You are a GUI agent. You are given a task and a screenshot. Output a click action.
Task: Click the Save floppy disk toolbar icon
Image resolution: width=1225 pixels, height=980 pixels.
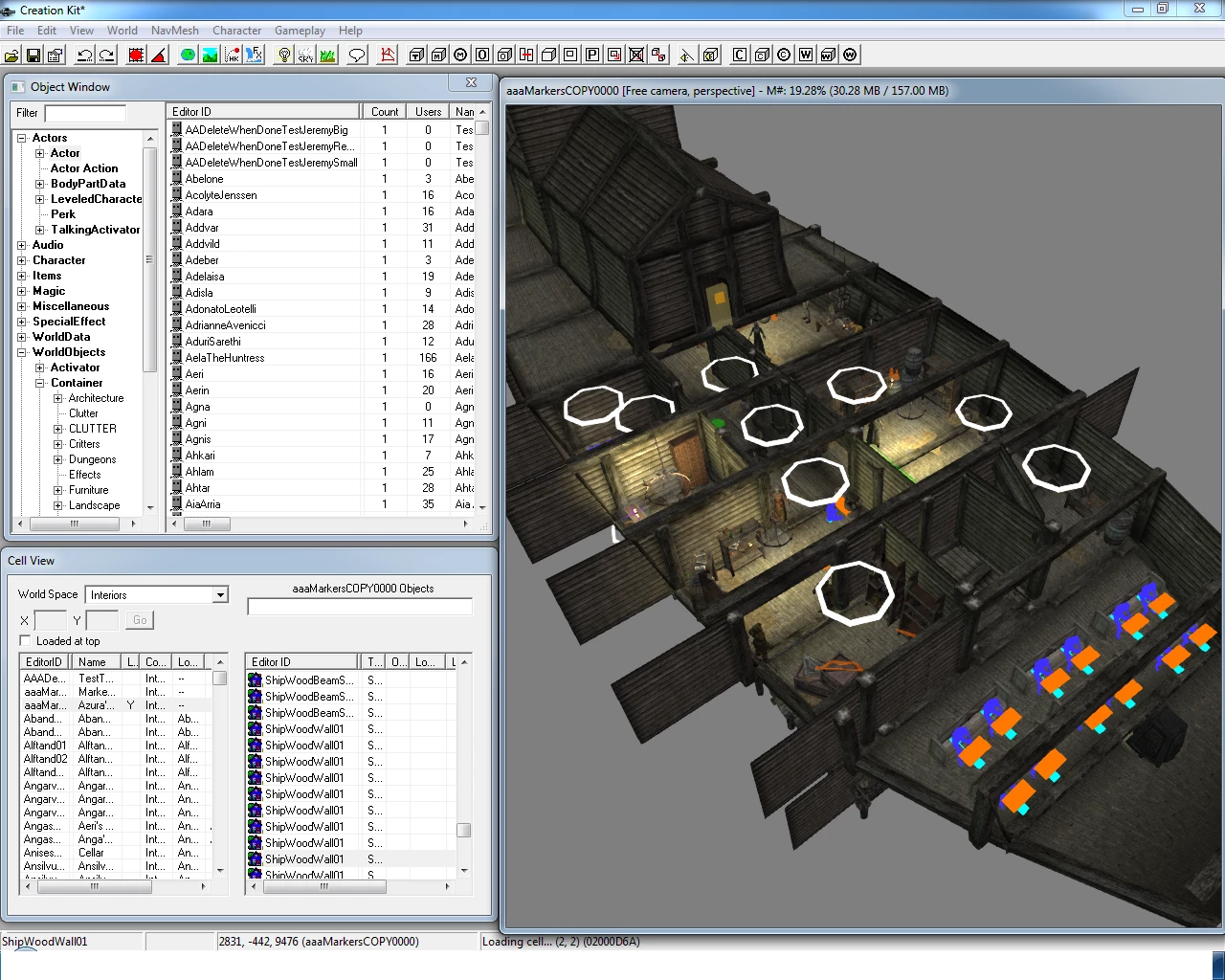coord(33,56)
